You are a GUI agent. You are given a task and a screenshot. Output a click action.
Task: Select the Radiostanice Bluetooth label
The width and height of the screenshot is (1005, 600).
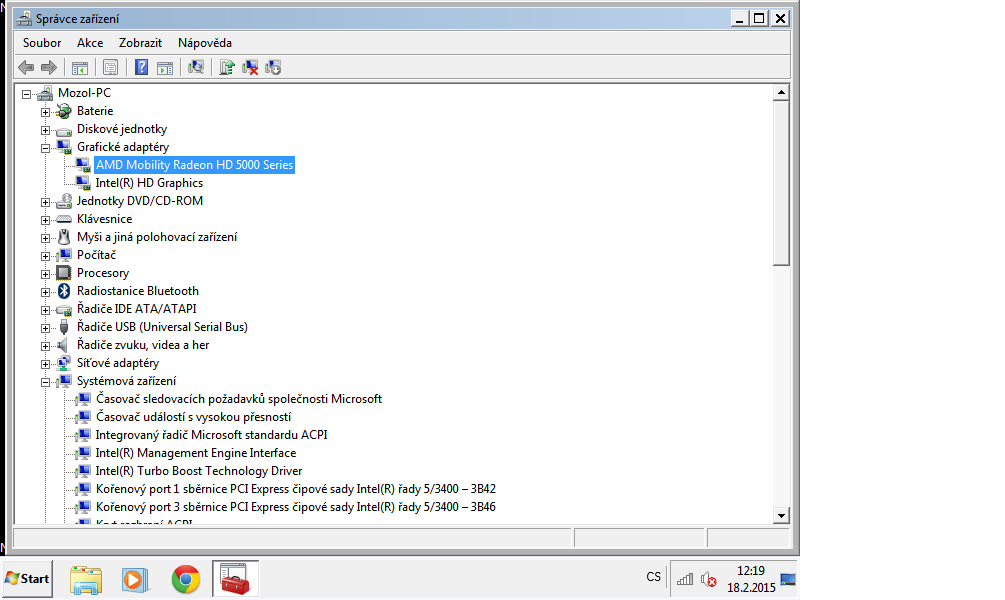point(138,290)
